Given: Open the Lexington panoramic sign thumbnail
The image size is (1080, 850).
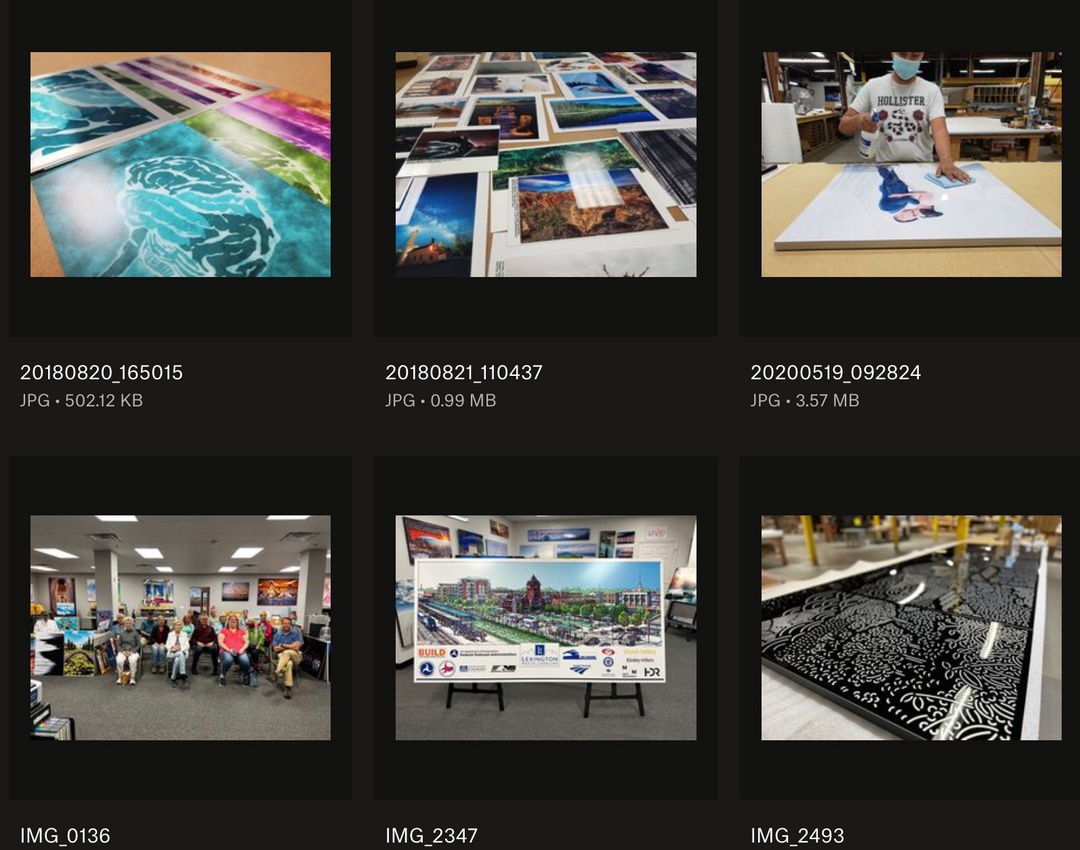Looking at the screenshot, I should point(546,628).
